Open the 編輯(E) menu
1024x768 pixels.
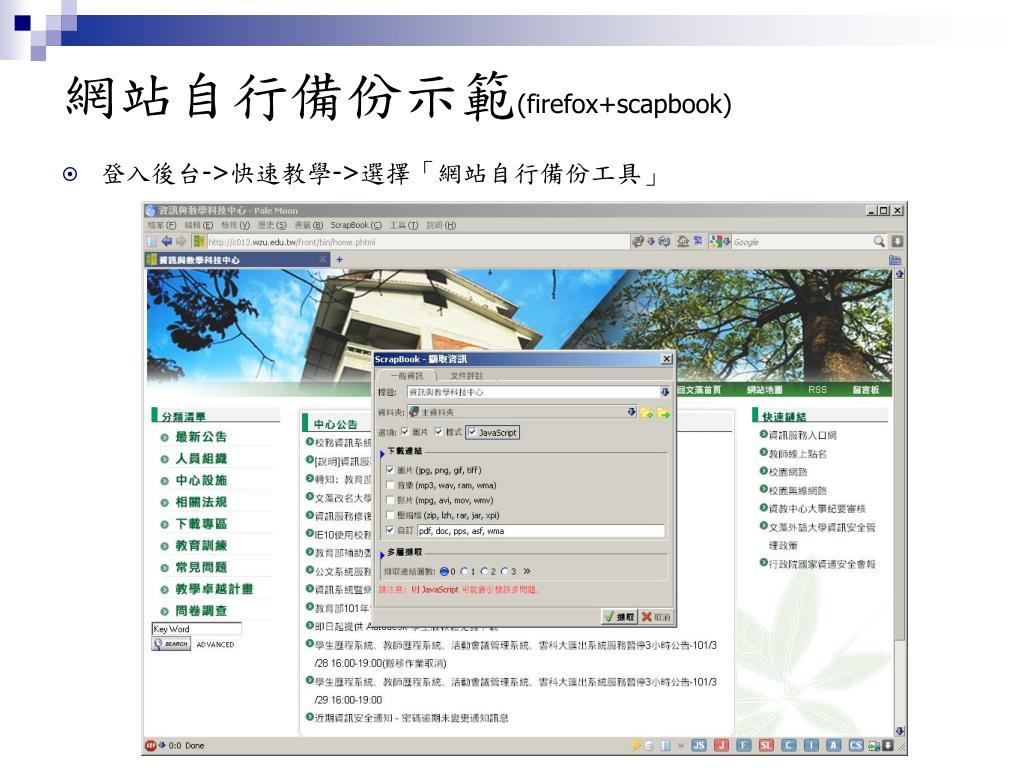199,225
